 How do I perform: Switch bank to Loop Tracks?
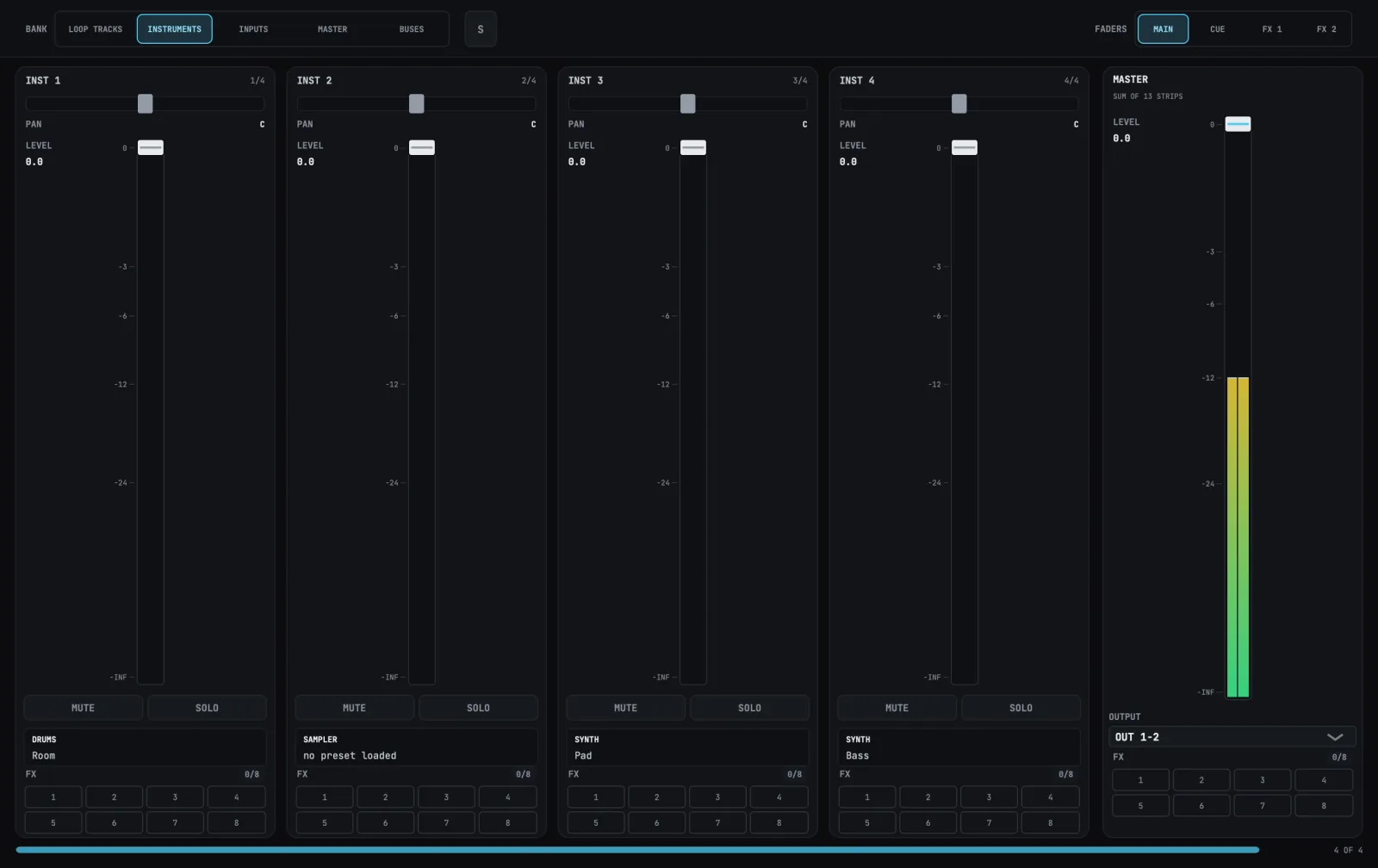tap(96, 29)
